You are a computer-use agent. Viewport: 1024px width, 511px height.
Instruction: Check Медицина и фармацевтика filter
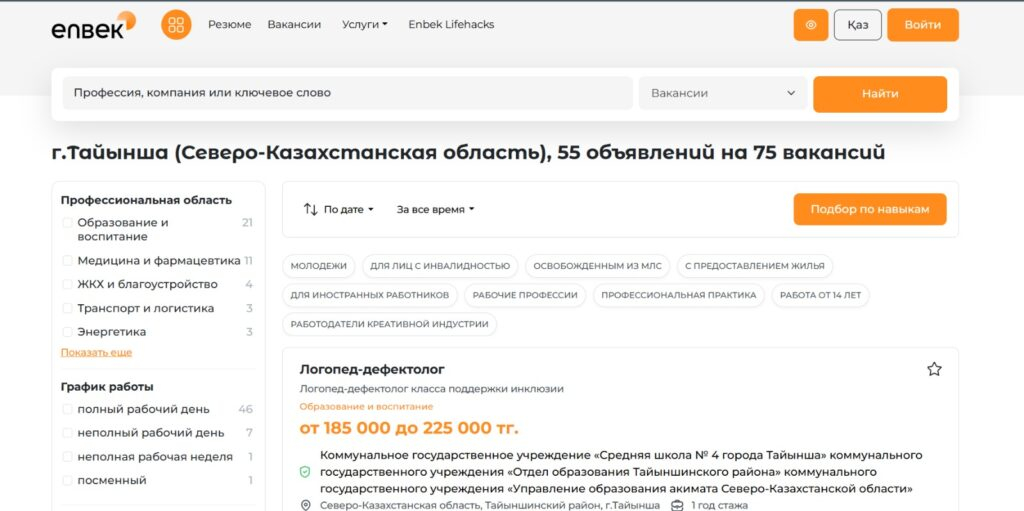[x=67, y=261]
